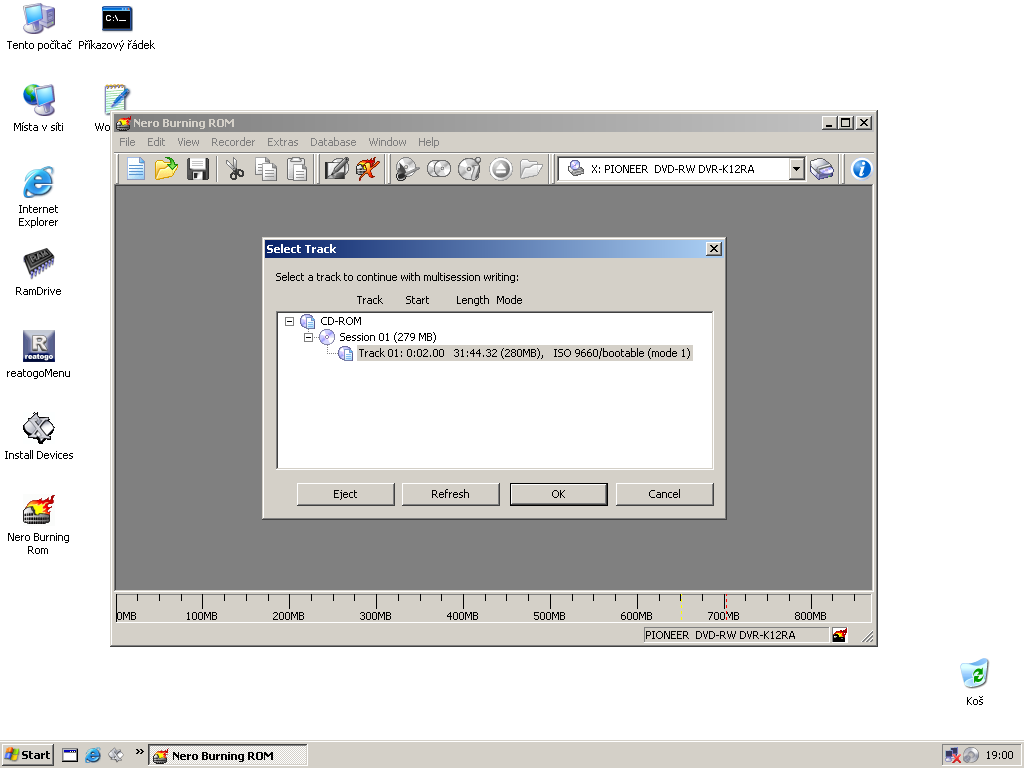Click the blue info icon
1024x768 pixels.
pyautogui.click(x=861, y=169)
